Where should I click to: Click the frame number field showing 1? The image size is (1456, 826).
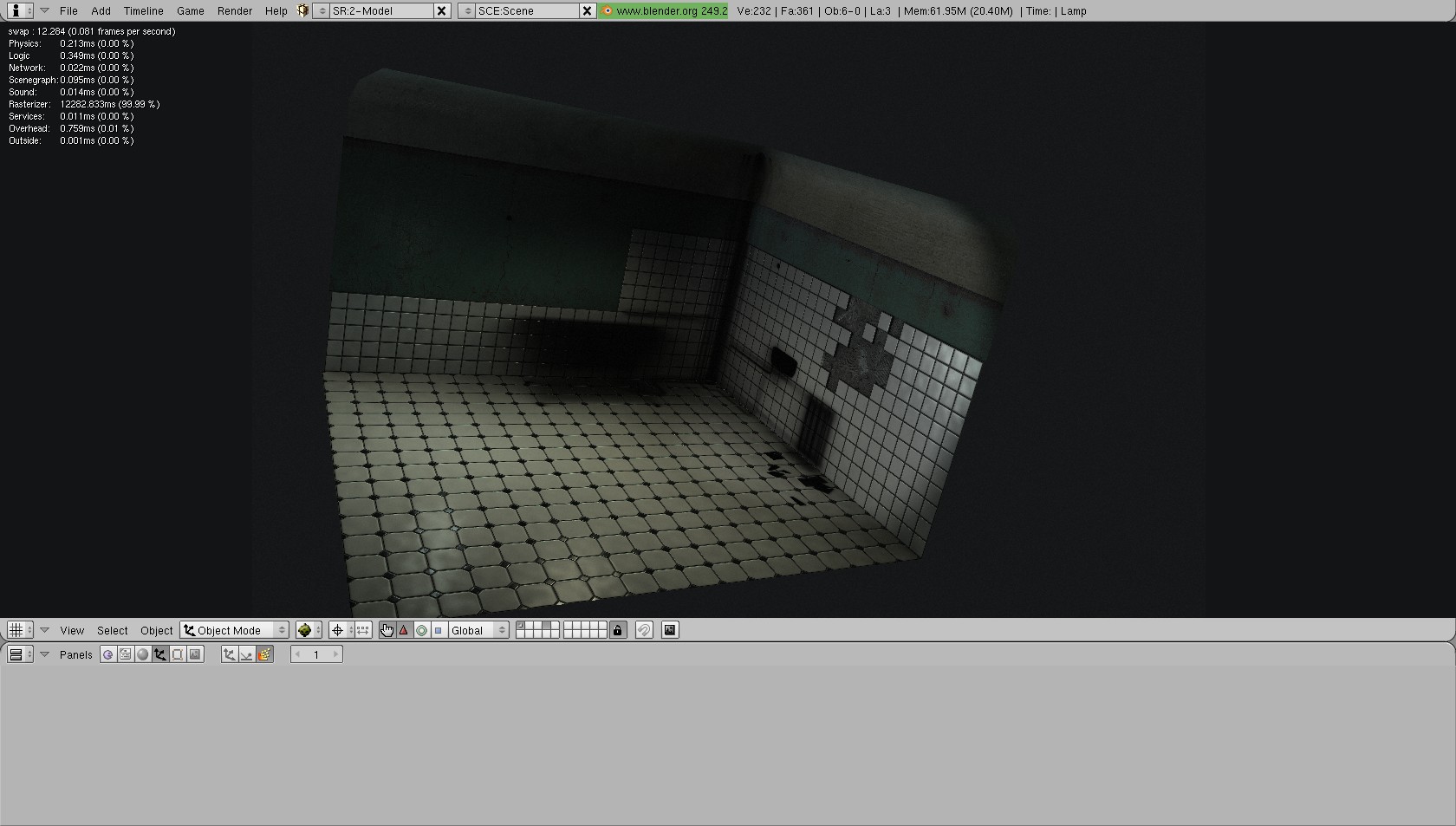pos(316,654)
